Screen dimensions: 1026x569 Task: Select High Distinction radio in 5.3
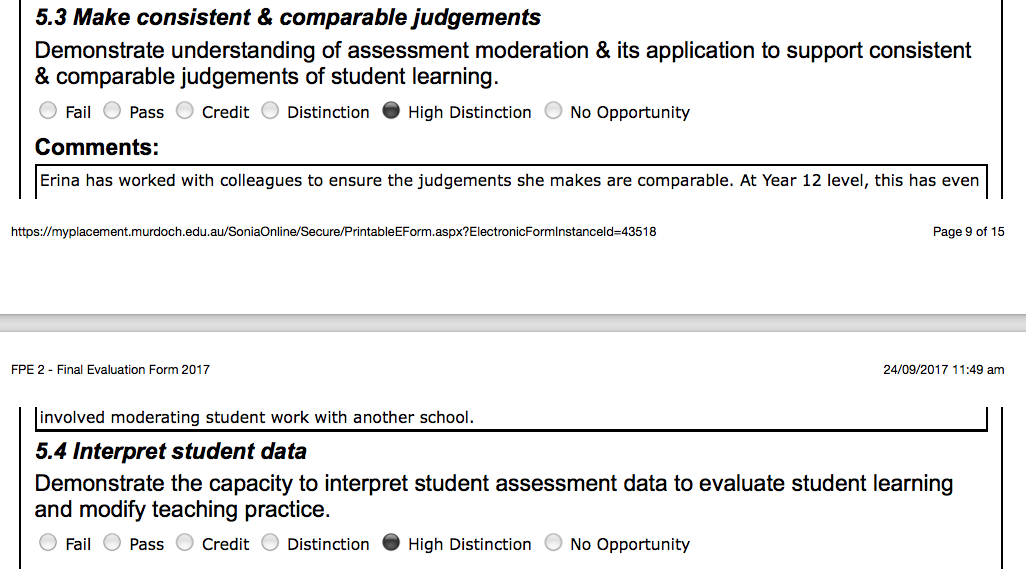(x=391, y=111)
